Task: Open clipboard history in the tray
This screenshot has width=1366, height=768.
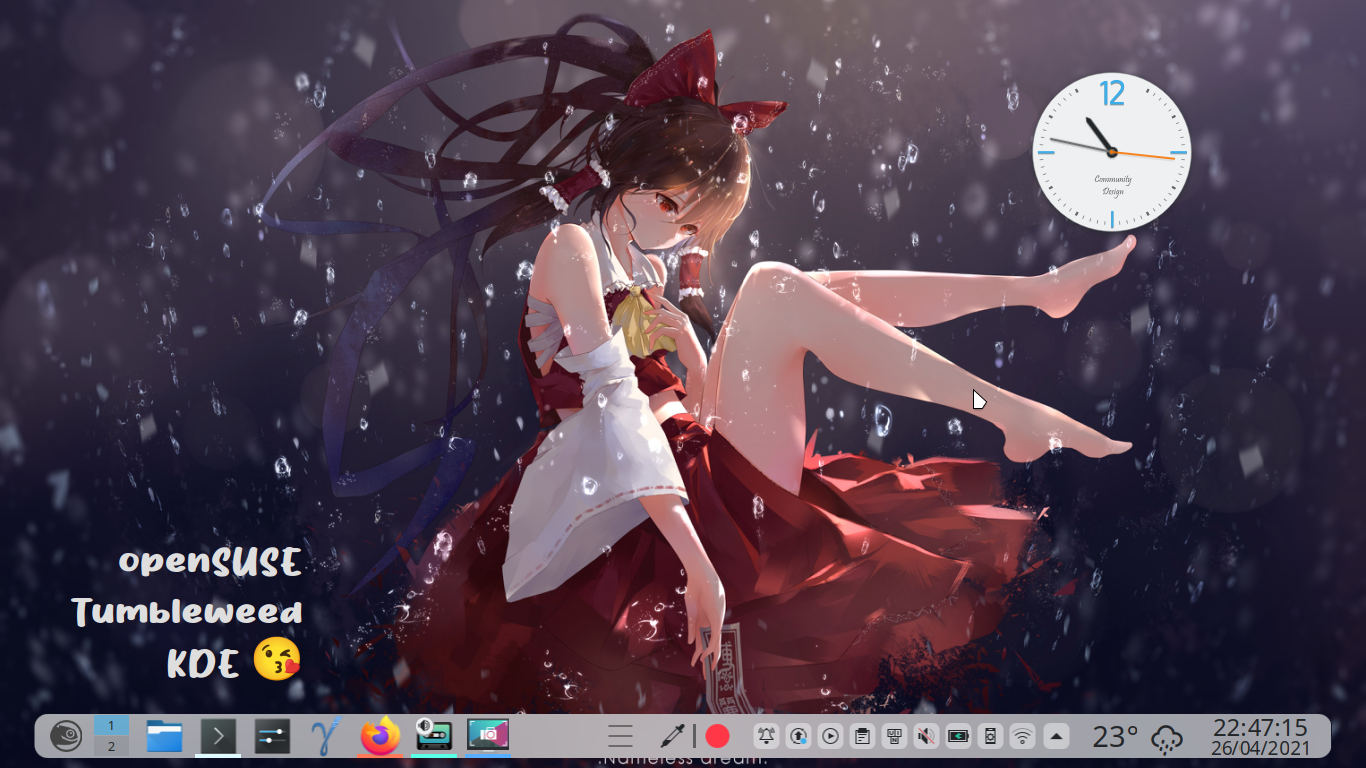Action: pos(862,737)
